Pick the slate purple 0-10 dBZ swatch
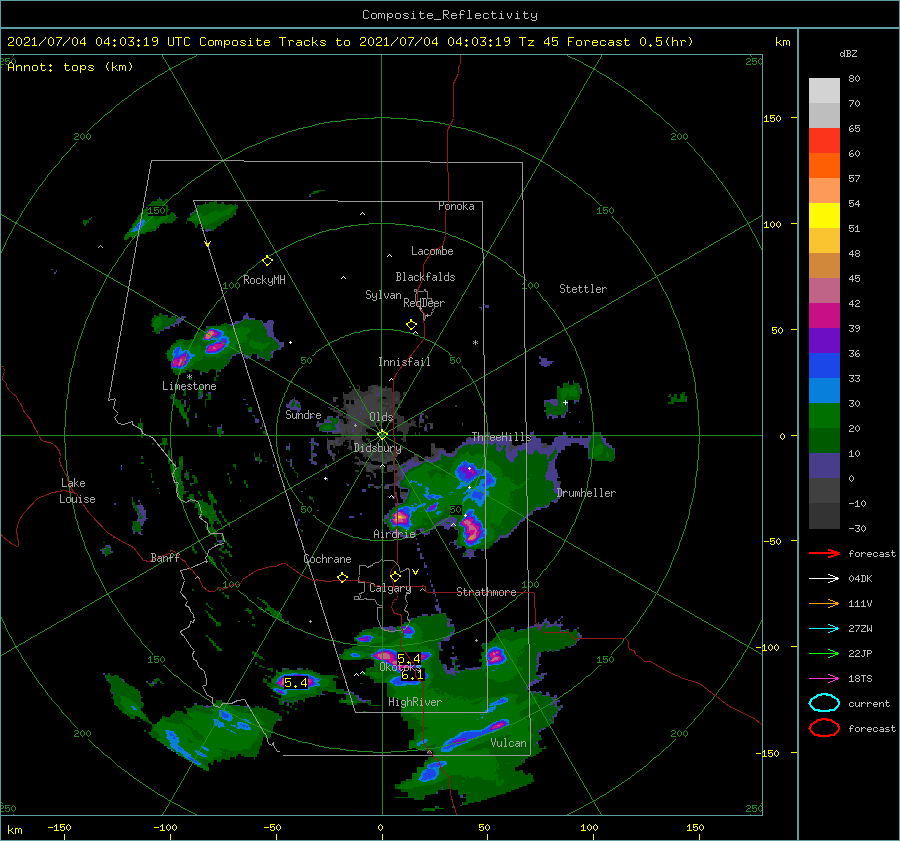Viewport: 900px width, 841px height. coord(824,466)
